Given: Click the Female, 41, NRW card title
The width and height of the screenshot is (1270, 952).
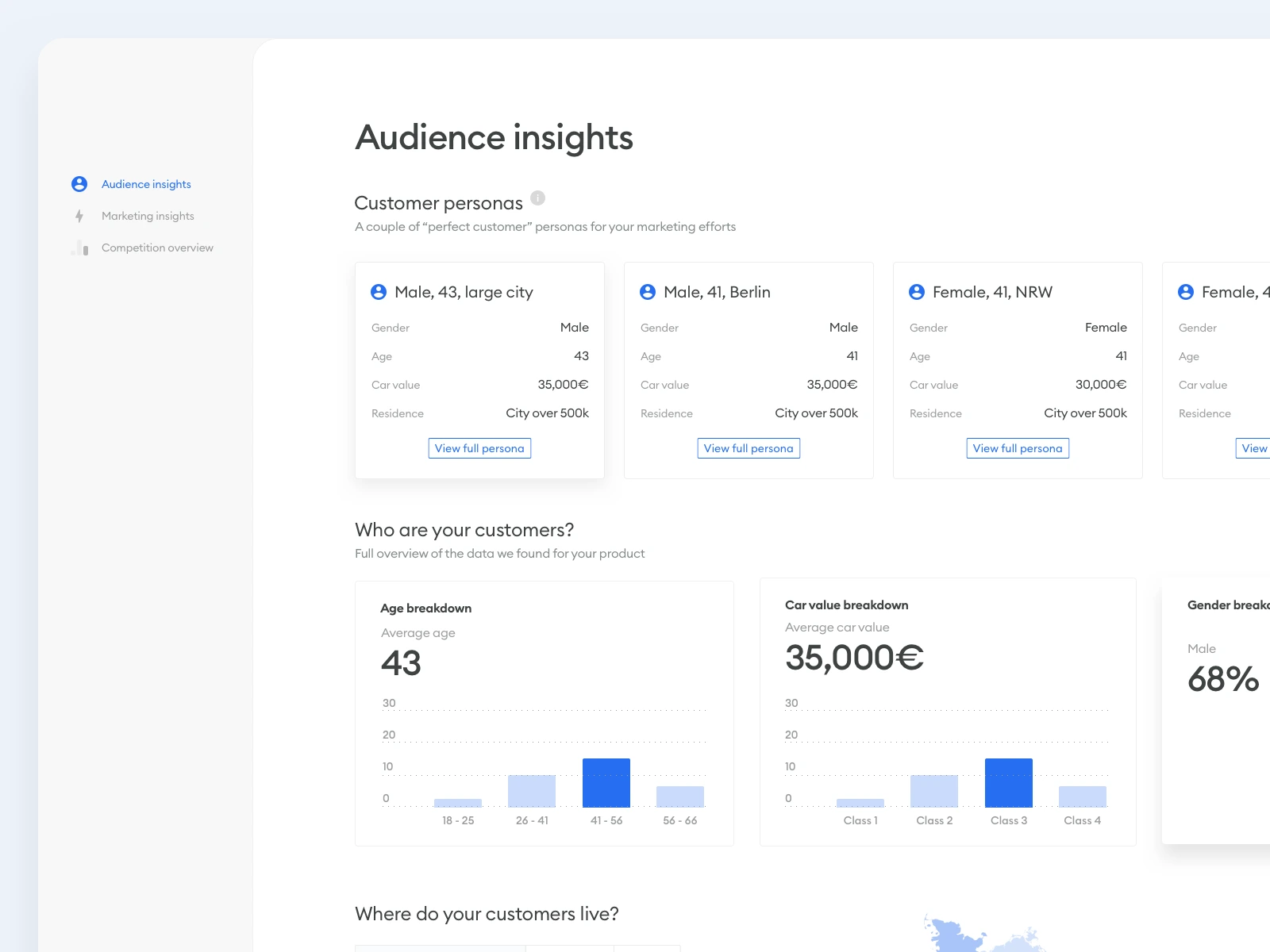Looking at the screenshot, I should tap(992, 292).
